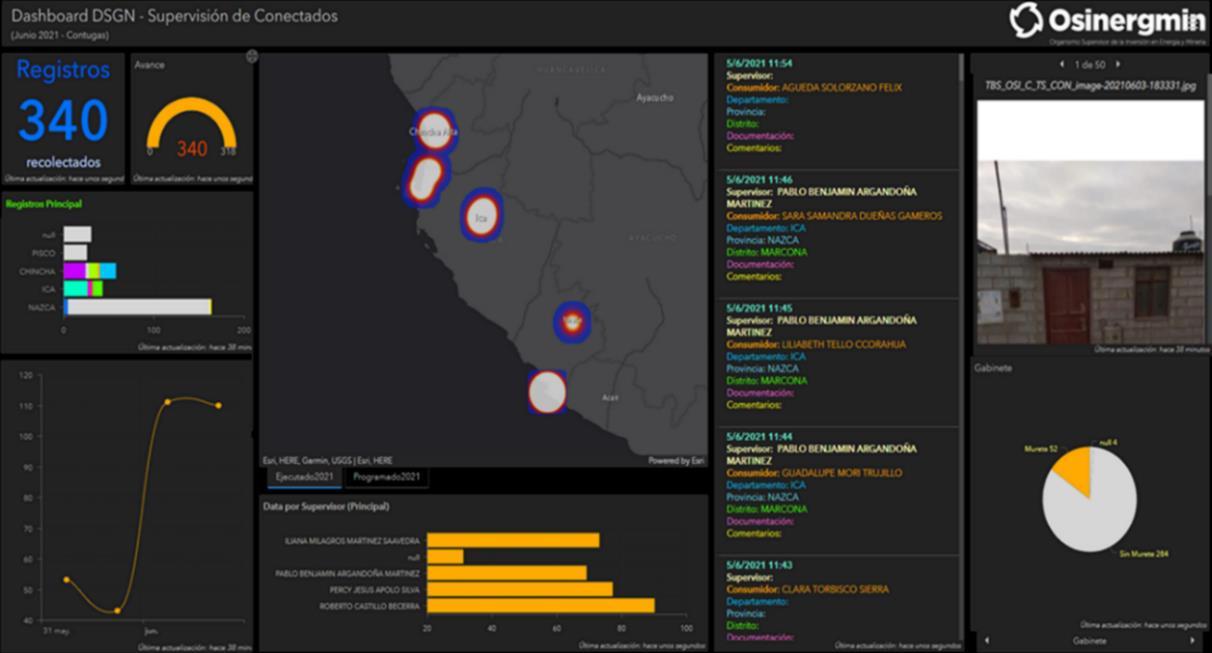Select the NAZCA bar in Registros Principal

138,307
